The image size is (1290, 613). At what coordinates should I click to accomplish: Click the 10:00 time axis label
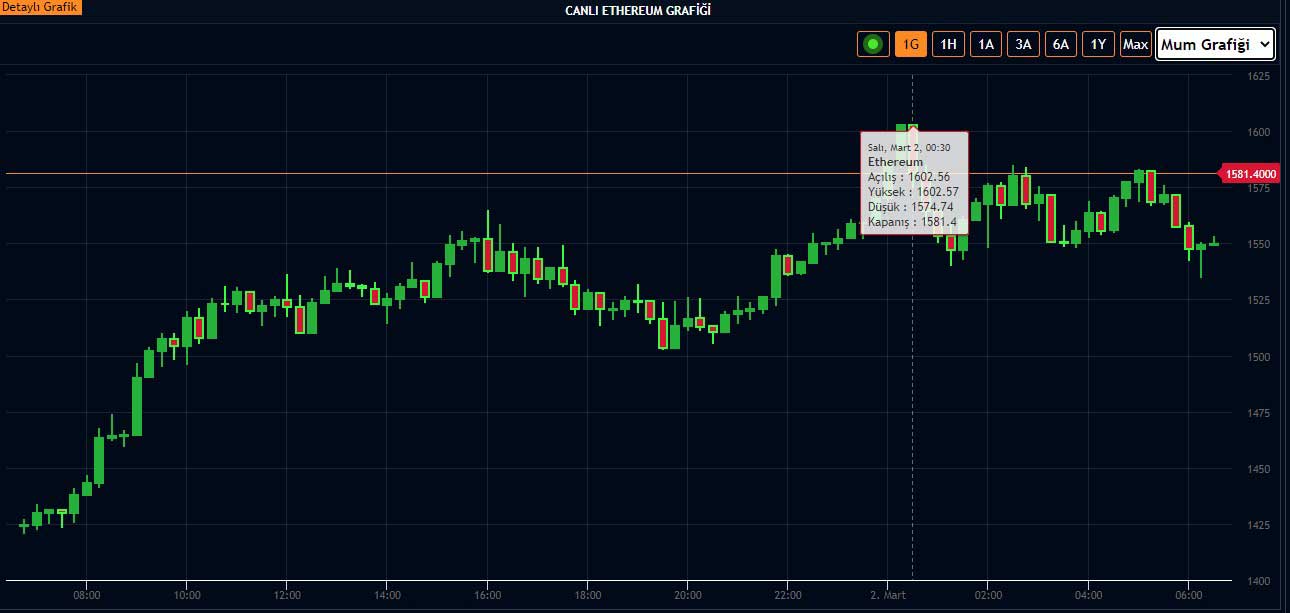click(x=187, y=595)
